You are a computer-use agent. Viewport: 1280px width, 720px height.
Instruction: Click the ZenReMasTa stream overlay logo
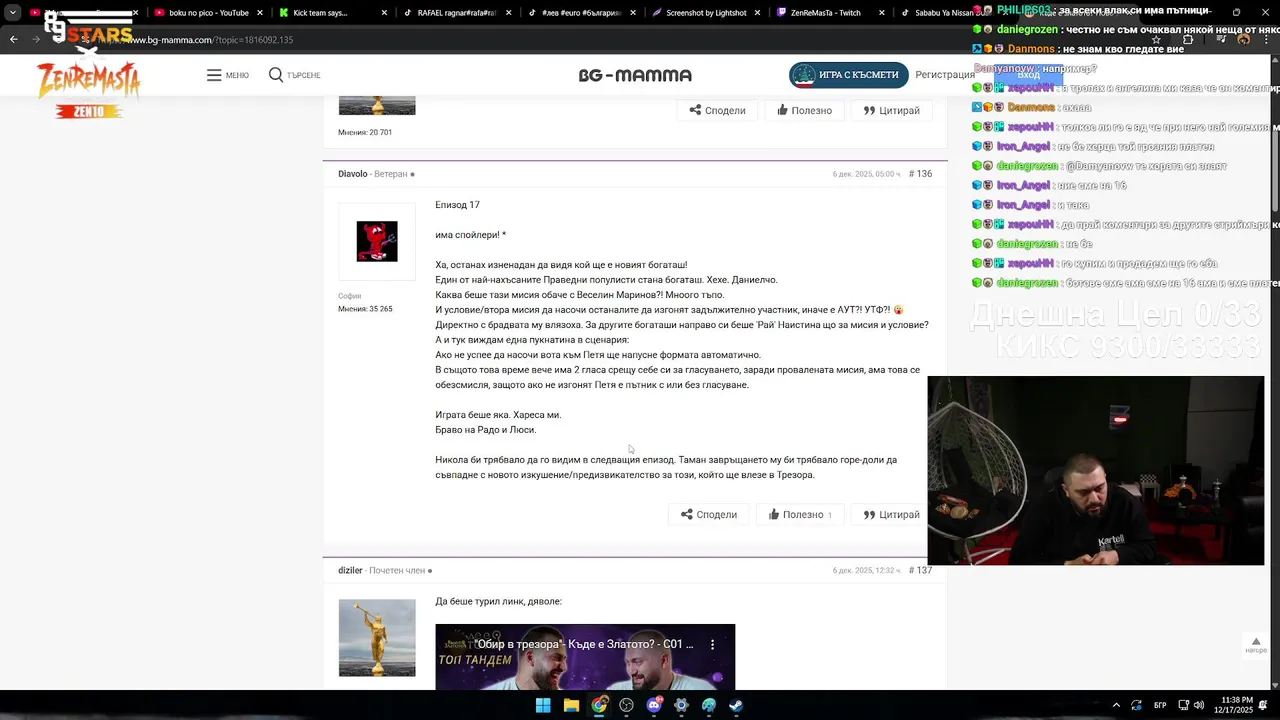point(88,82)
